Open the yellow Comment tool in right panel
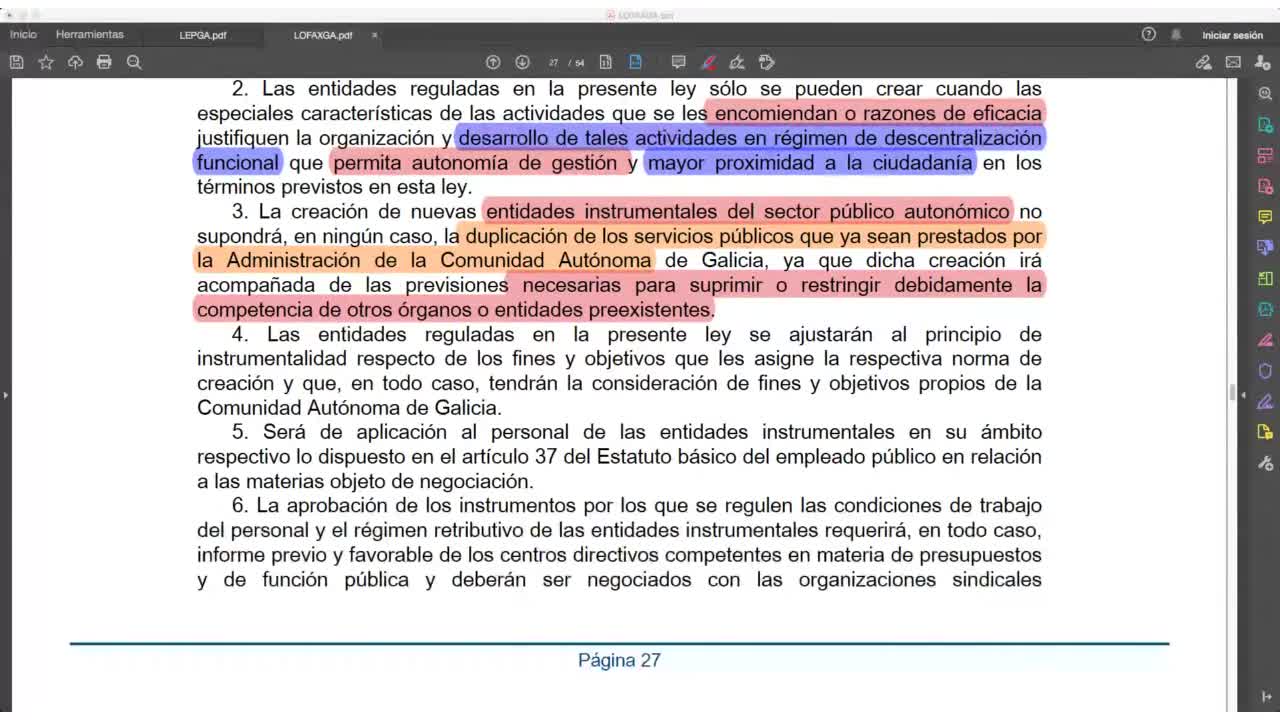This screenshot has width=1280, height=720. pos(1265,217)
